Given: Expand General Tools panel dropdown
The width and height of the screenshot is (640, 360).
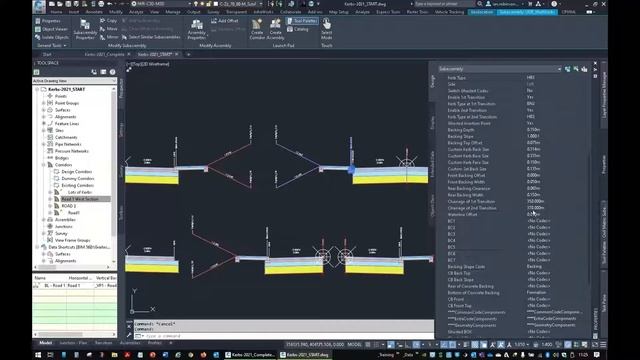Looking at the screenshot, I should 52,46.
